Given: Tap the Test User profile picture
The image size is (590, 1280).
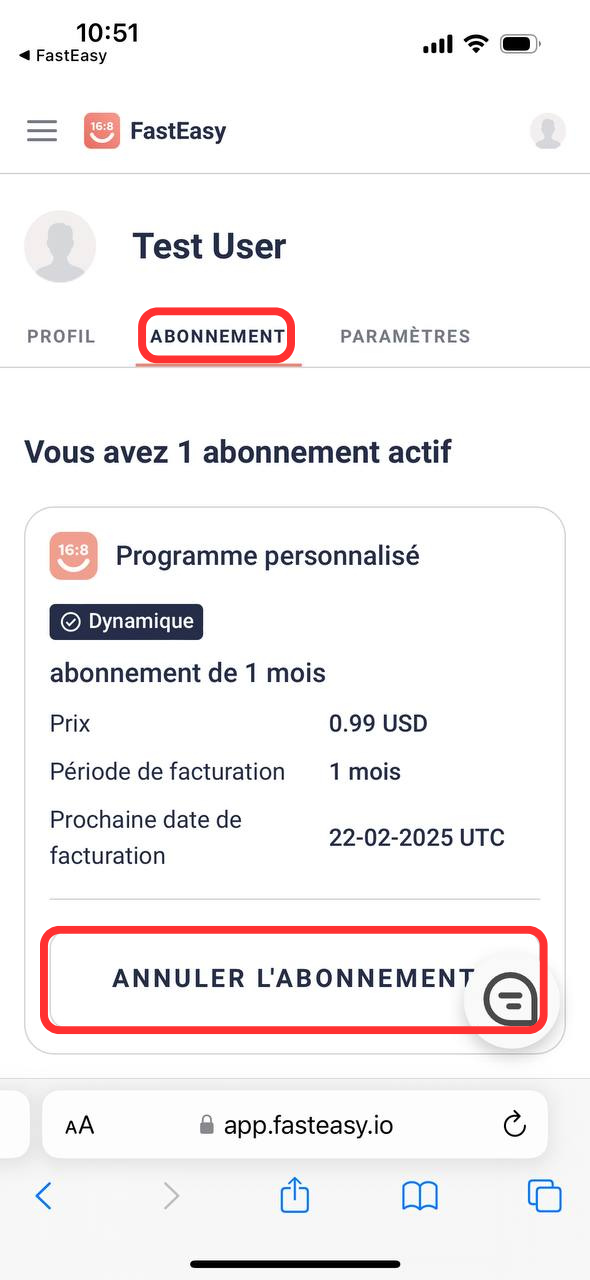Looking at the screenshot, I should coord(60,246).
